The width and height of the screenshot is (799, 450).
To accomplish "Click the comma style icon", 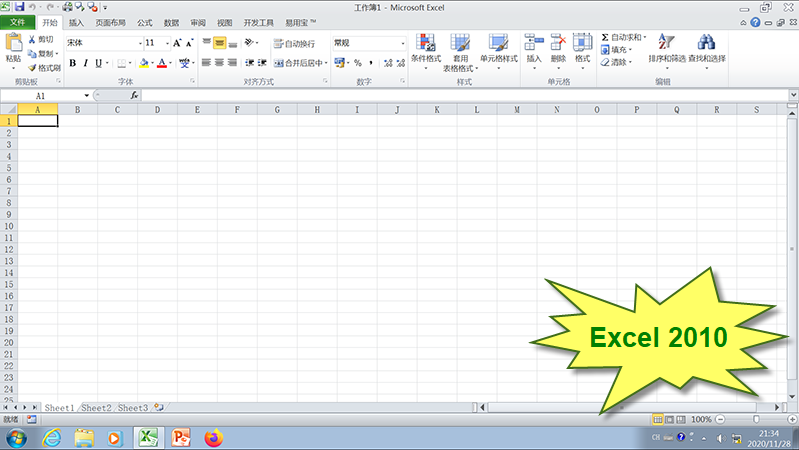I will [x=371, y=63].
